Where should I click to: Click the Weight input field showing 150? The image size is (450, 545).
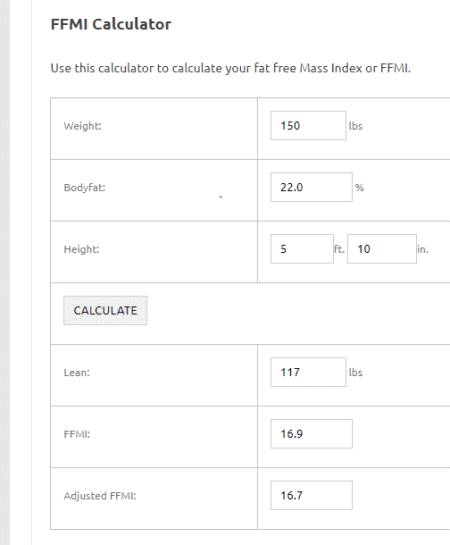tap(308, 125)
